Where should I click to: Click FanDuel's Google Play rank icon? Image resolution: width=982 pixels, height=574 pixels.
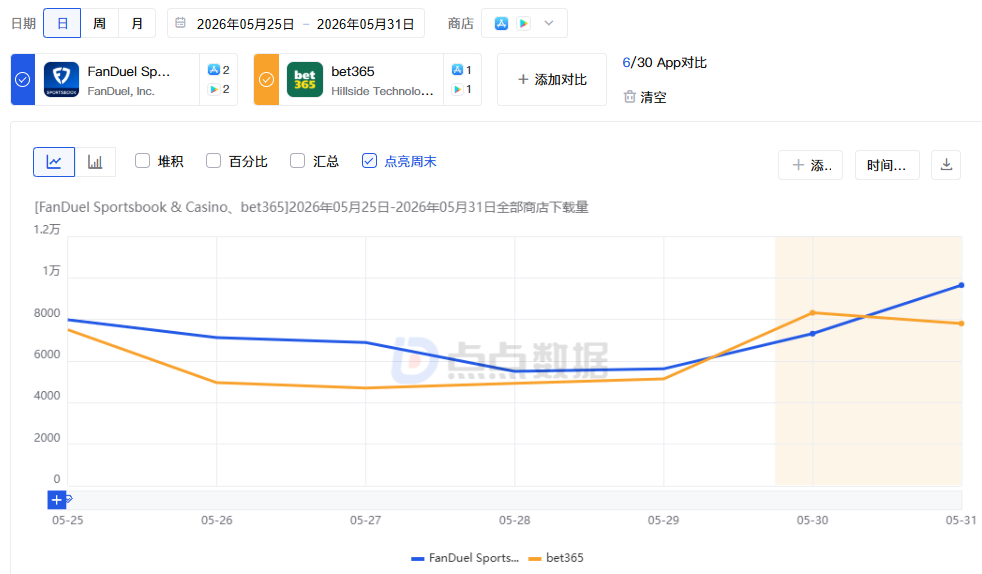pyautogui.click(x=214, y=89)
